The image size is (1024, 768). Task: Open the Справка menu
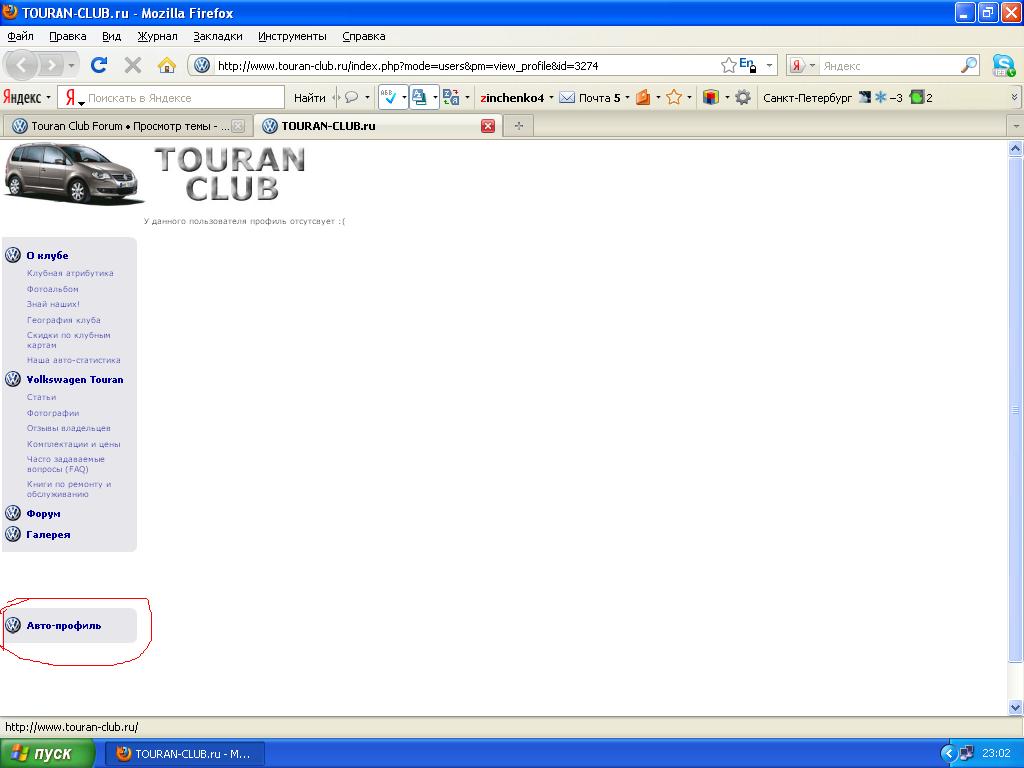[364, 36]
